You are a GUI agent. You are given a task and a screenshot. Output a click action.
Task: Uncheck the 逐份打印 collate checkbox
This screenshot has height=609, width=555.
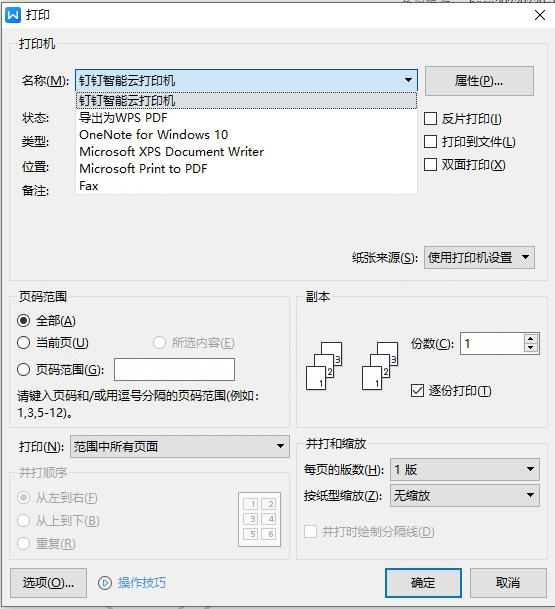[x=417, y=390]
